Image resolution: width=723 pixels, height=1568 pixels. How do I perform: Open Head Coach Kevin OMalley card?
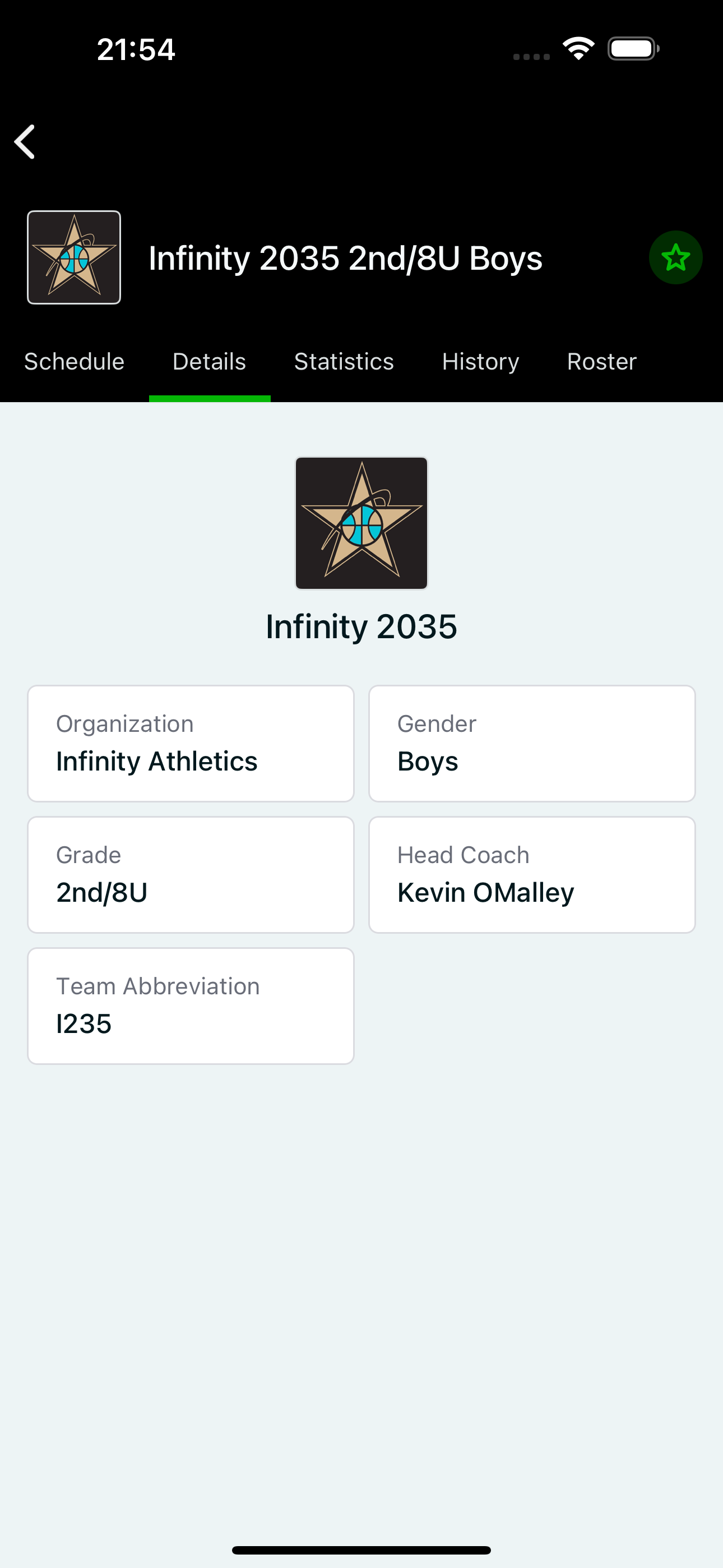(532, 875)
